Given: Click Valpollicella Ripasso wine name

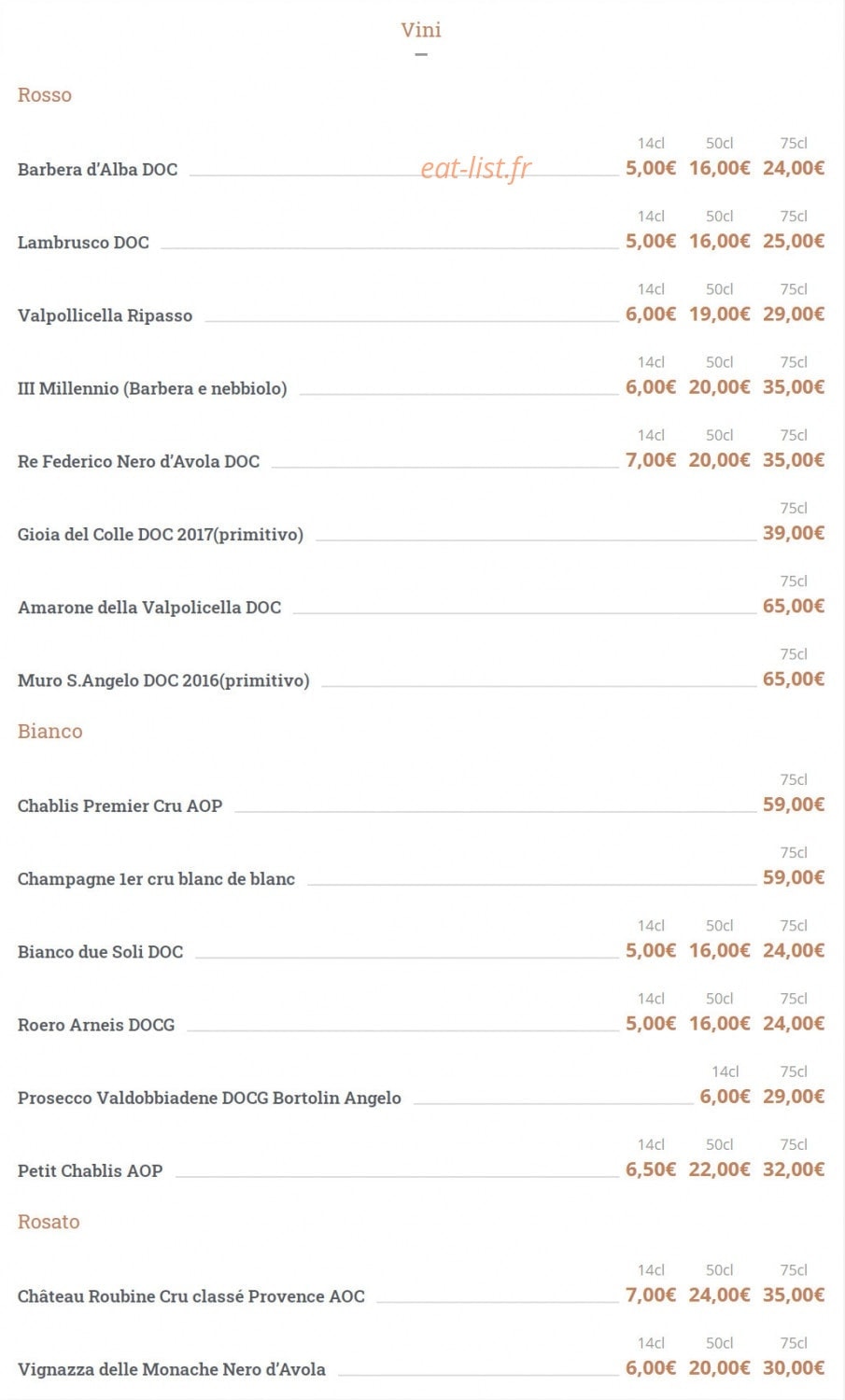Looking at the screenshot, I should 105,315.
